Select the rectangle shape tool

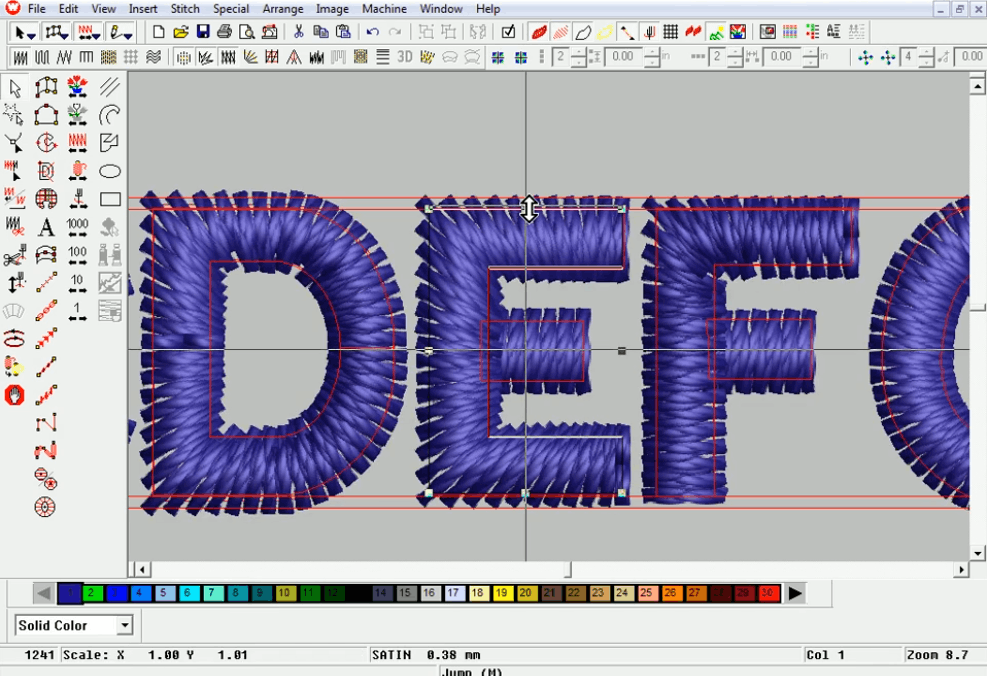point(110,200)
